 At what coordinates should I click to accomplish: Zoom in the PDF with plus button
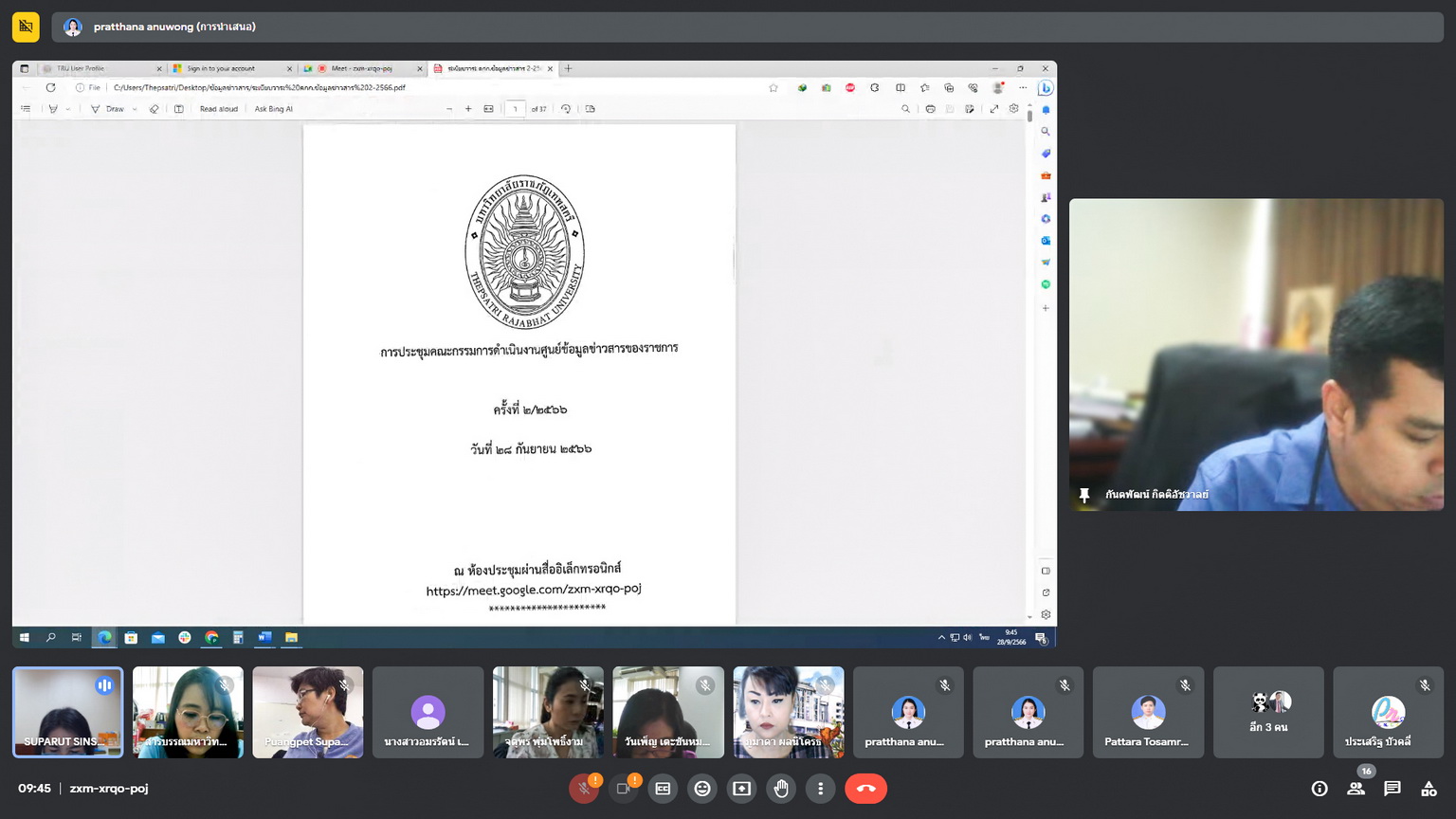468,109
